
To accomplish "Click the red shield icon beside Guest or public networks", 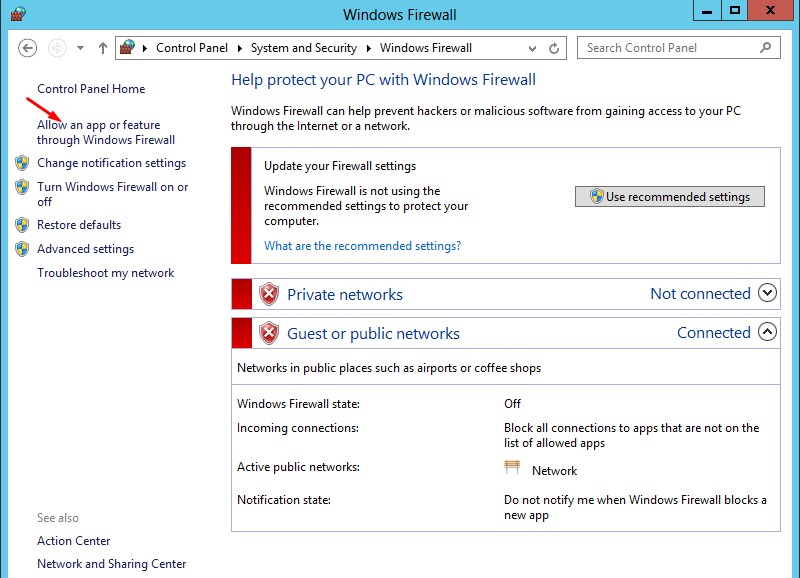I will tap(269, 333).
